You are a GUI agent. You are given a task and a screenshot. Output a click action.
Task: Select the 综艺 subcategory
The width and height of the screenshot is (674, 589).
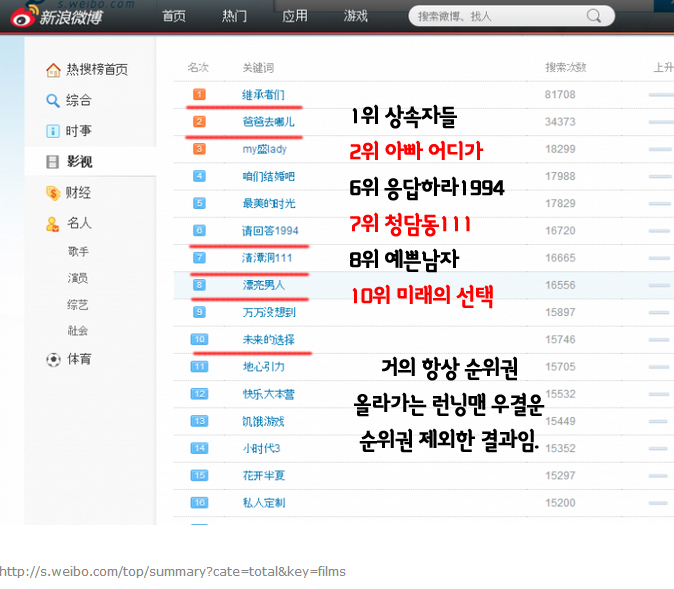click(78, 304)
